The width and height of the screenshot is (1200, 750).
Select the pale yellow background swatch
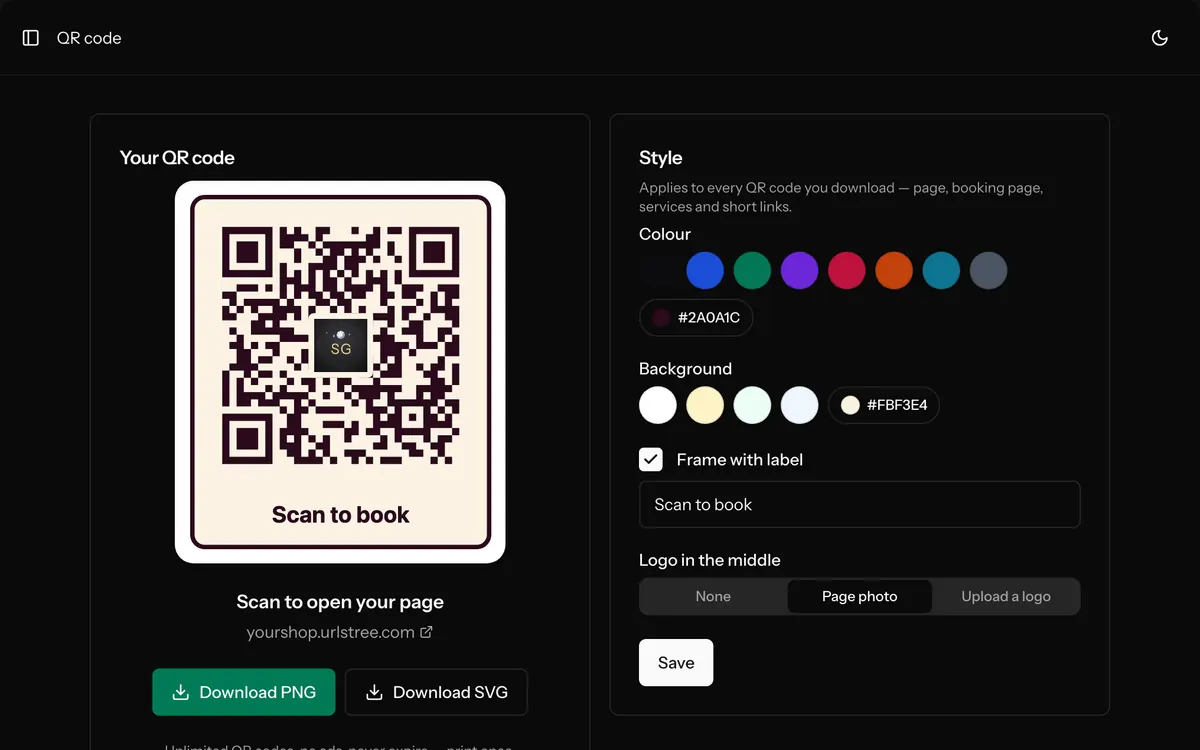coord(705,405)
